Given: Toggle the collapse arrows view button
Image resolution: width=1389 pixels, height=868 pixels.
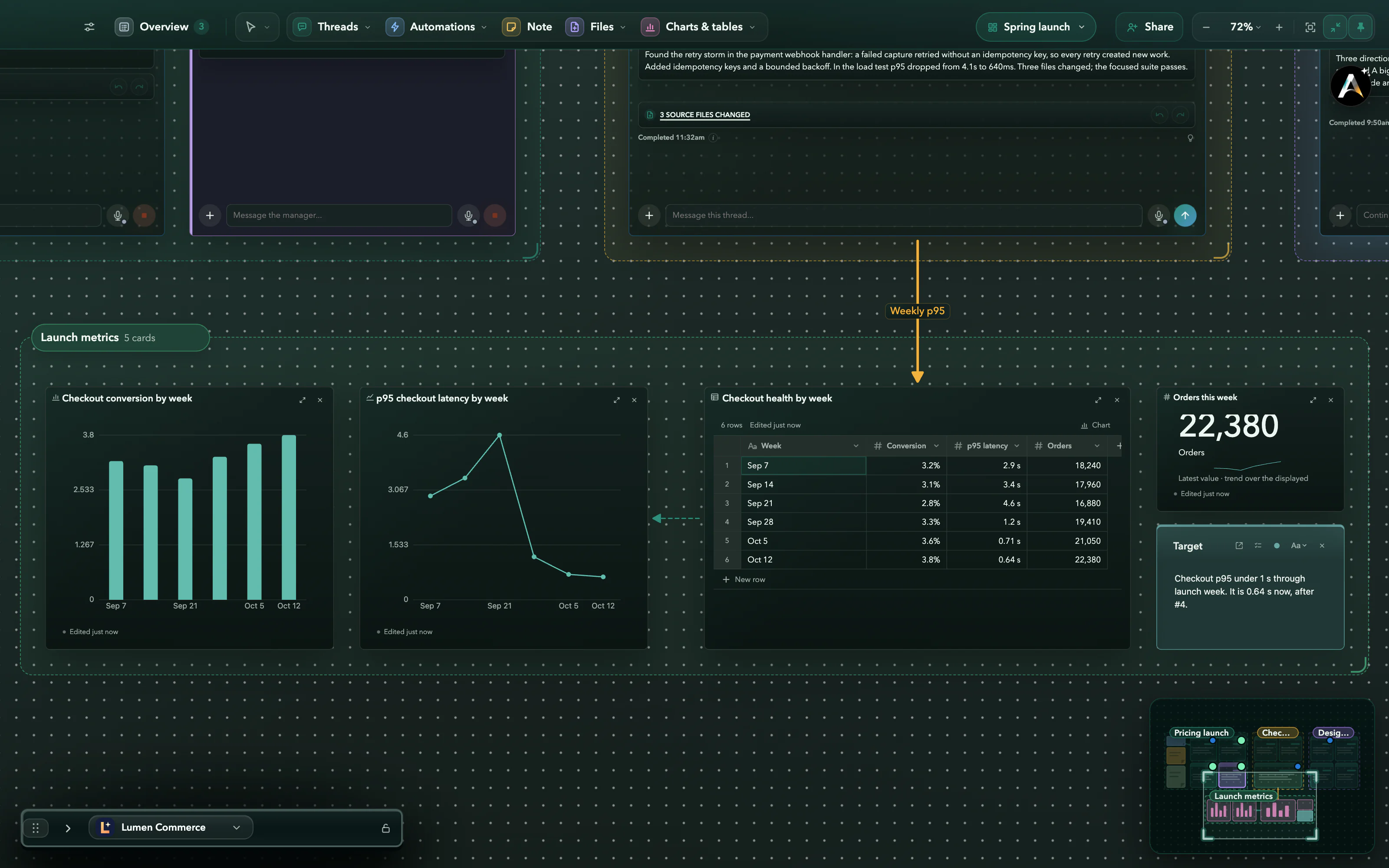Looking at the screenshot, I should pyautogui.click(x=1335, y=27).
